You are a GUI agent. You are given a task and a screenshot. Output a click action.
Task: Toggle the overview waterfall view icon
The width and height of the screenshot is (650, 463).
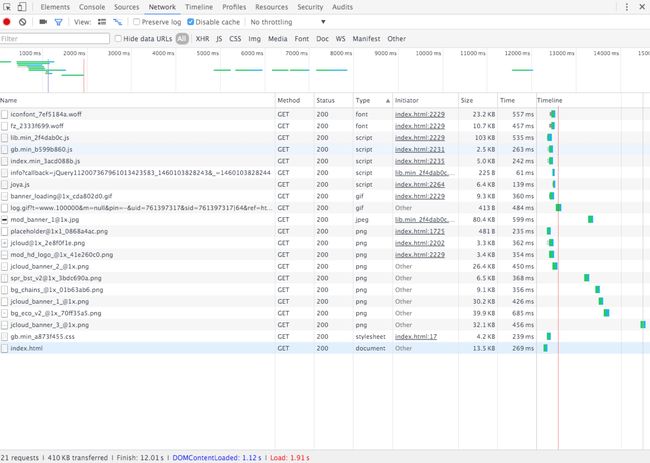click(x=118, y=22)
